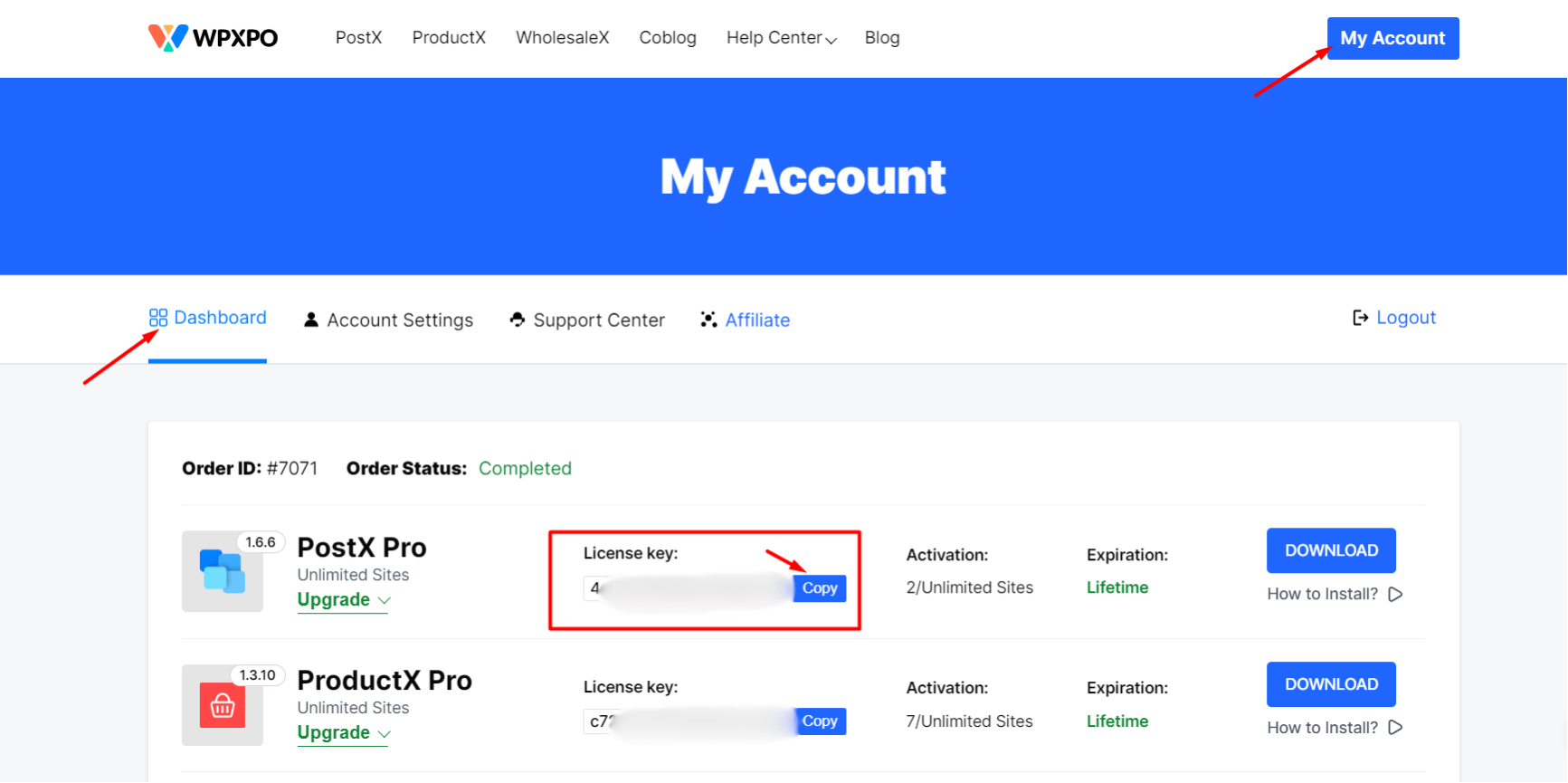This screenshot has width=1568, height=783.
Task: Expand the ProductX Pro Upgrade dropdown
Action: click(x=344, y=733)
